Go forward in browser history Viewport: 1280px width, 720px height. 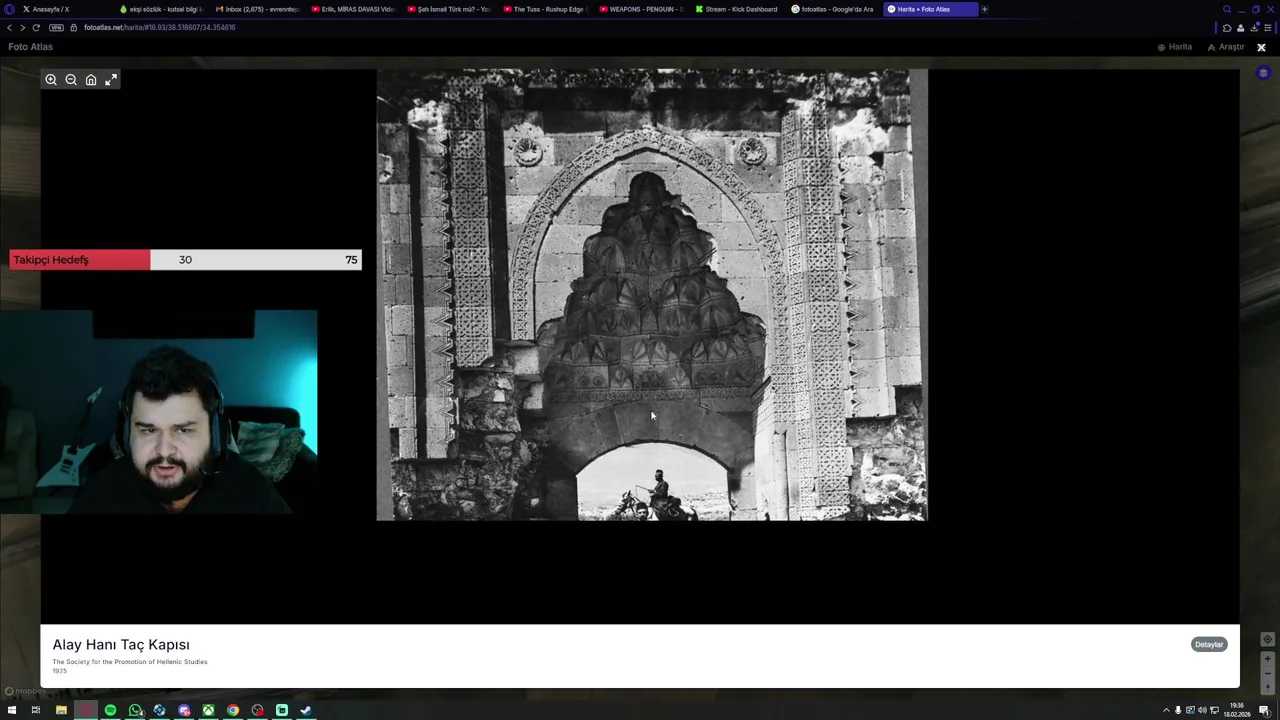tap(22, 27)
